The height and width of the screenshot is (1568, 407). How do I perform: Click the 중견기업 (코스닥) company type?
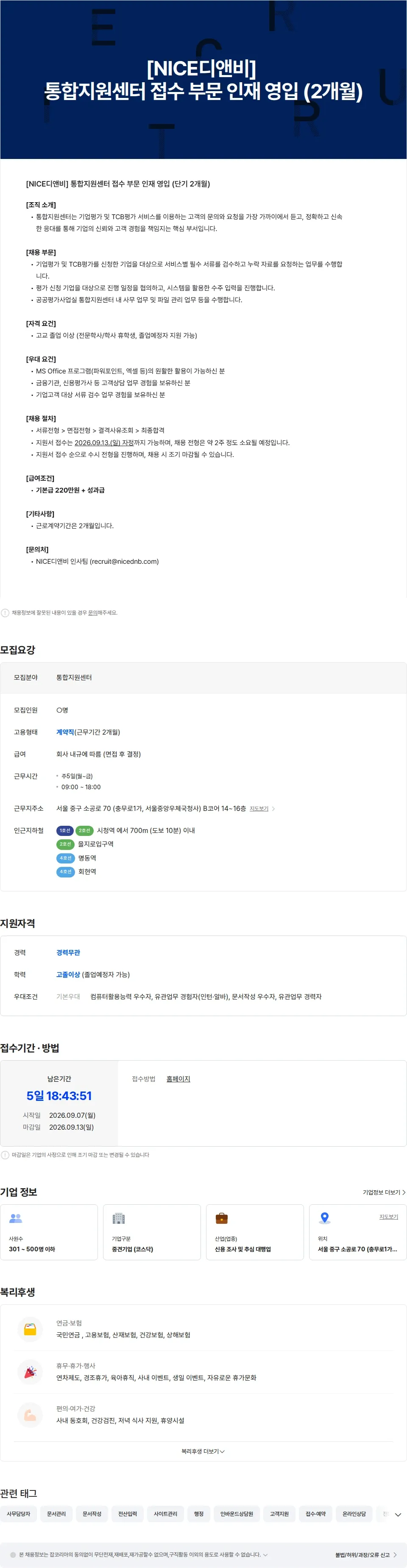(133, 1249)
